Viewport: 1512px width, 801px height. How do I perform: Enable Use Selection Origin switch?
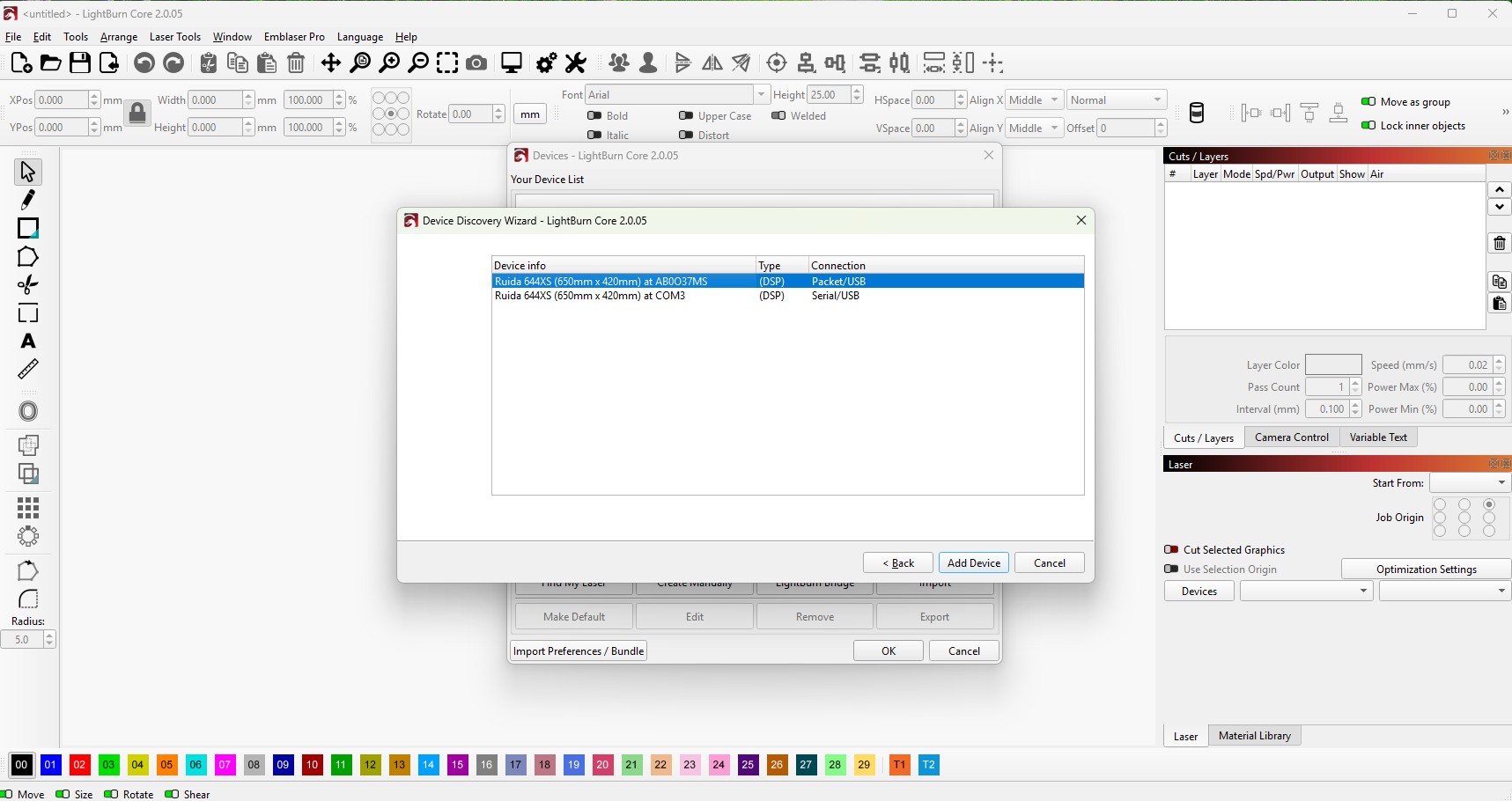pos(1171,569)
